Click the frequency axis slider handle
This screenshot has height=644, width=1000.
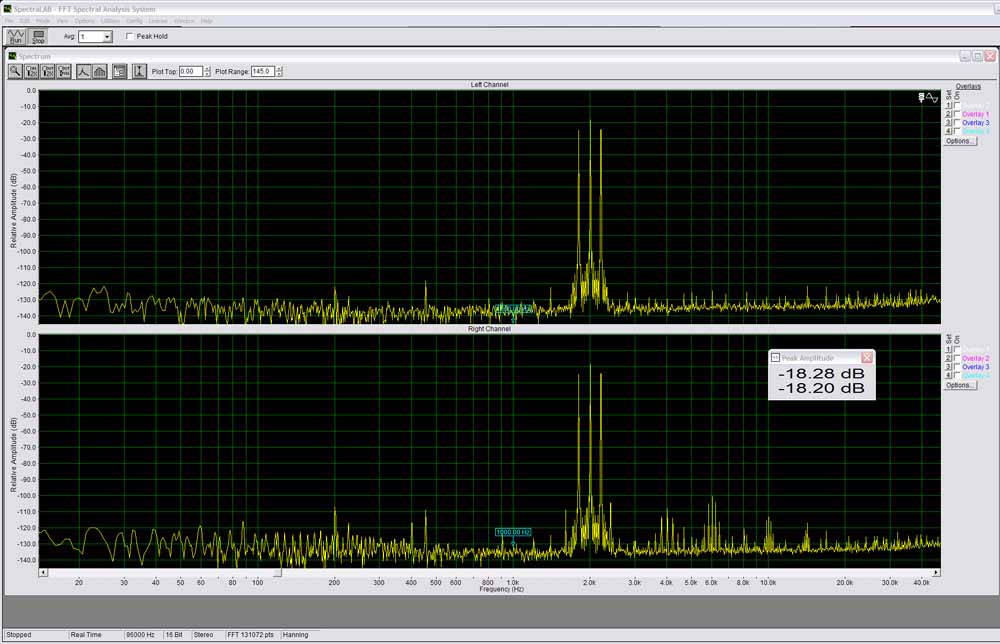pyautogui.click(x=277, y=573)
